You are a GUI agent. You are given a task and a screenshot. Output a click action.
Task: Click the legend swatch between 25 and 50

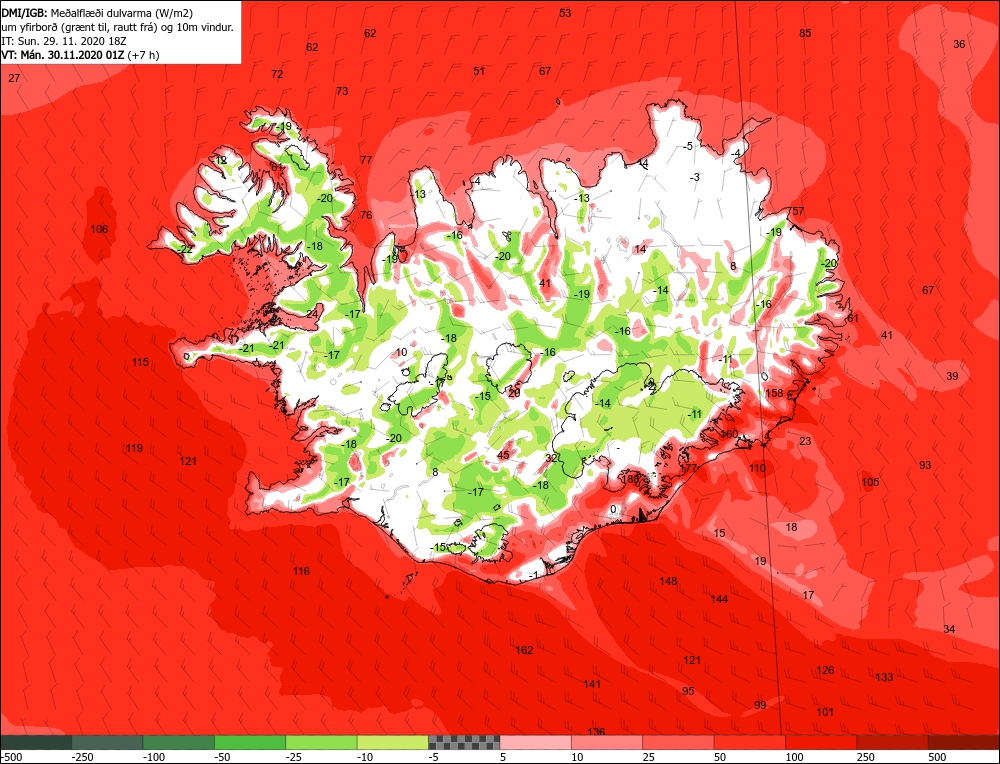679,742
